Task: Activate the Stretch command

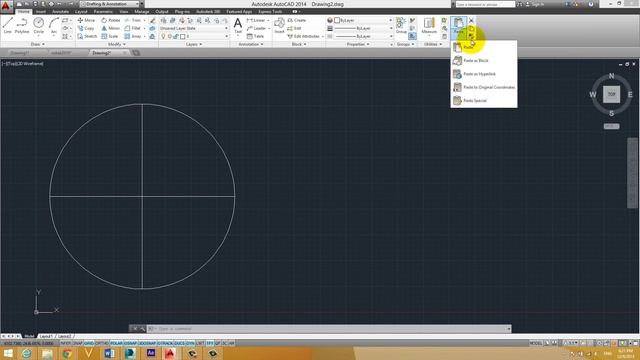Action: (87, 36)
